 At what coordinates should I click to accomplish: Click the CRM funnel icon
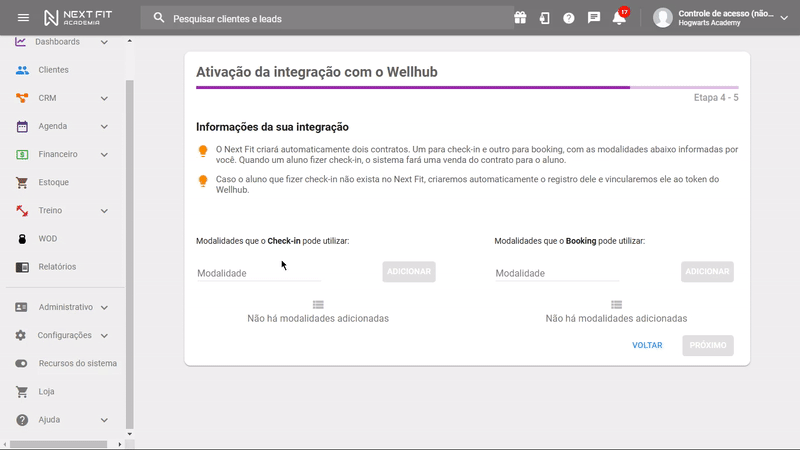click(x=22, y=98)
